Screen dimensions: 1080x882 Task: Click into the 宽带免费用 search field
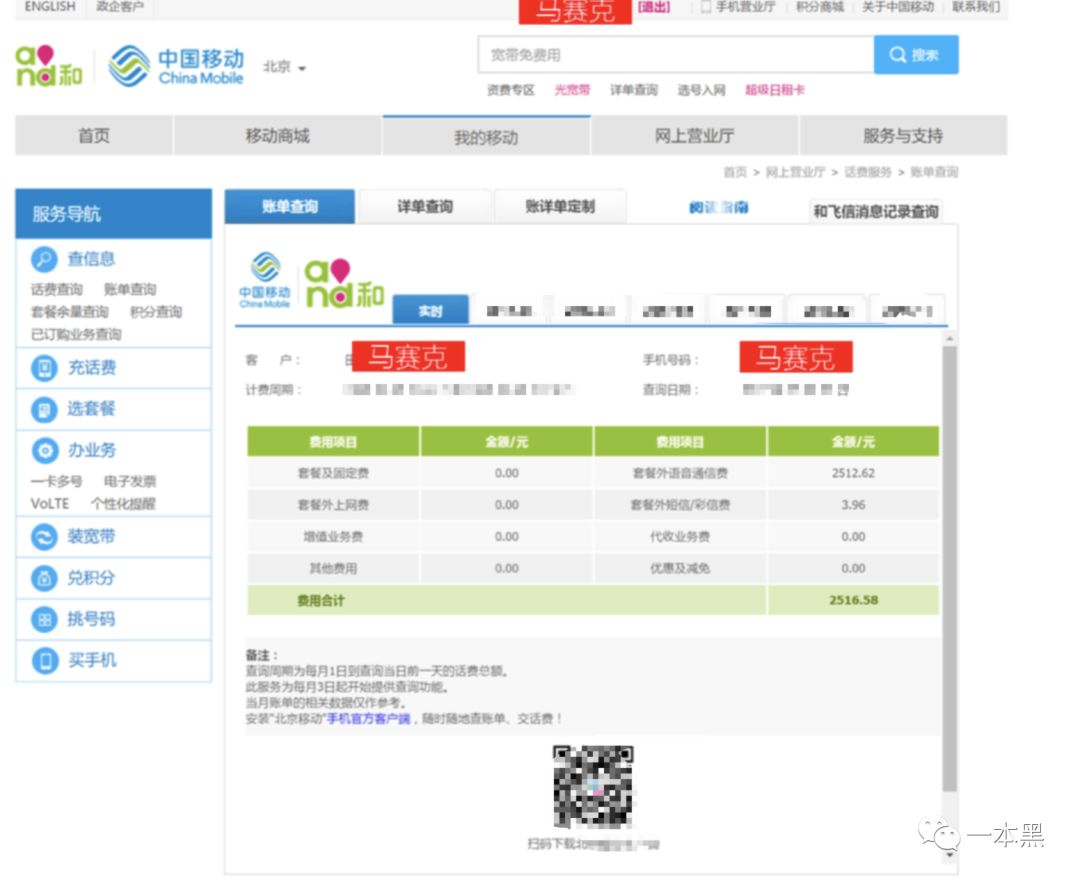(x=676, y=54)
